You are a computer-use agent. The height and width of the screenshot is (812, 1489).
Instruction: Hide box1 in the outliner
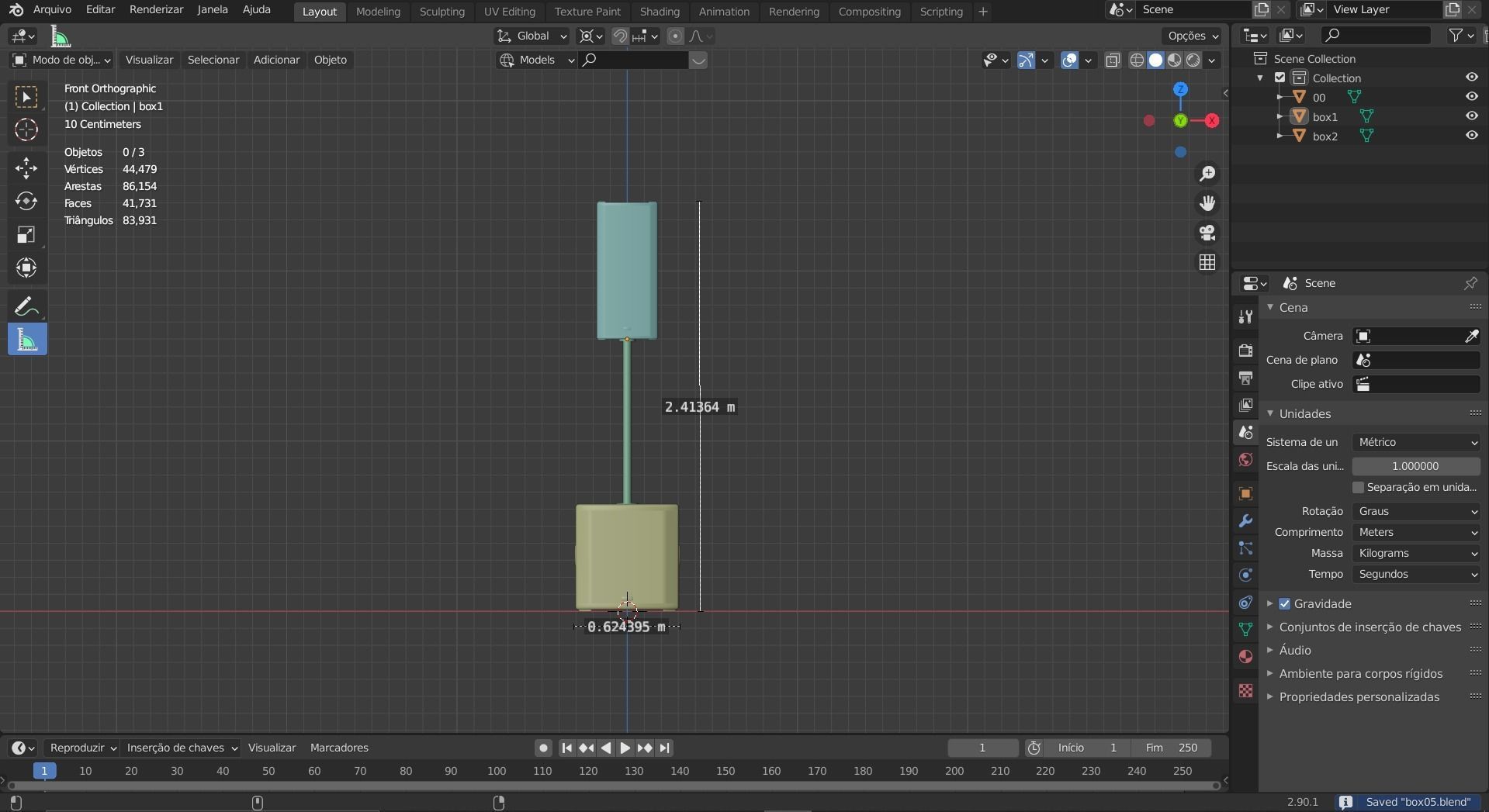pos(1471,116)
